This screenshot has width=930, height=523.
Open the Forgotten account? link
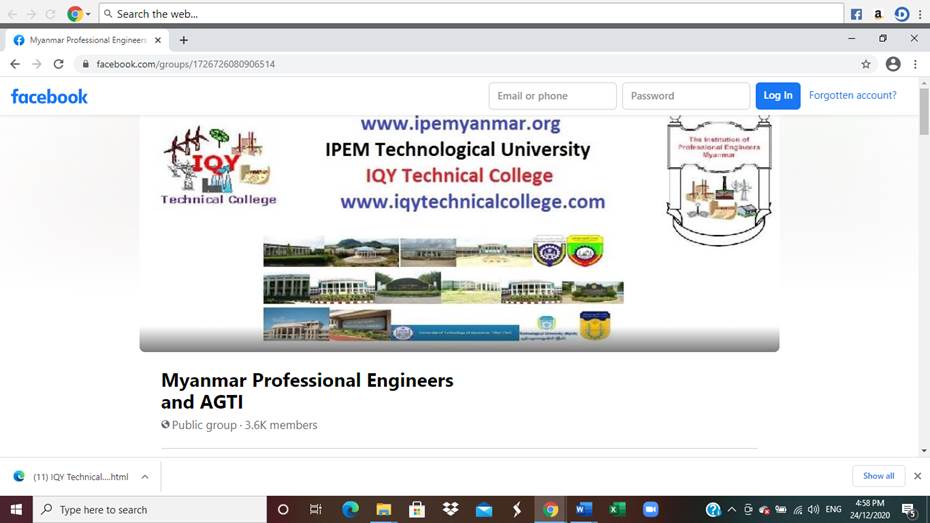click(x=852, y=95)
